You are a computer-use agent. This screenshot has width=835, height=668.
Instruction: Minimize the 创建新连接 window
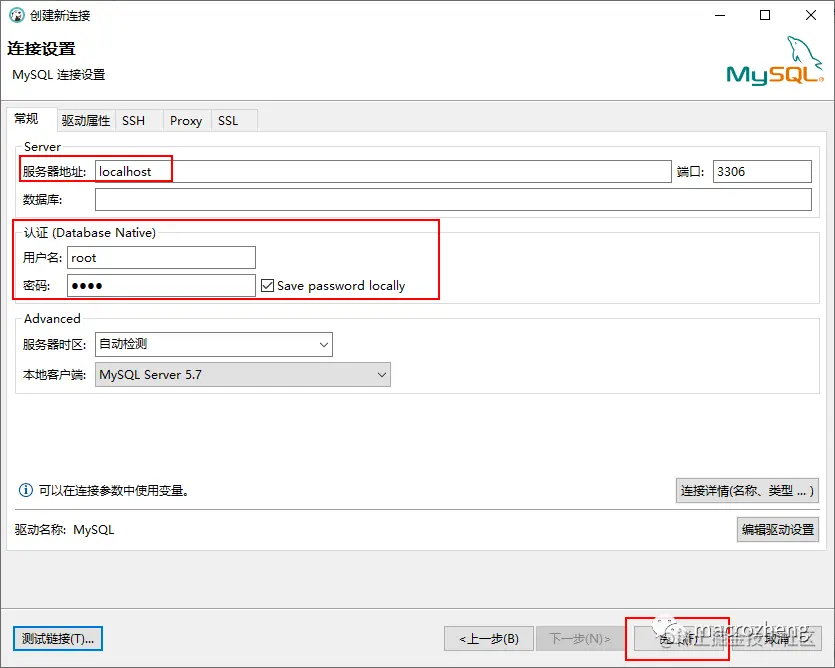[x=720, y=15]
